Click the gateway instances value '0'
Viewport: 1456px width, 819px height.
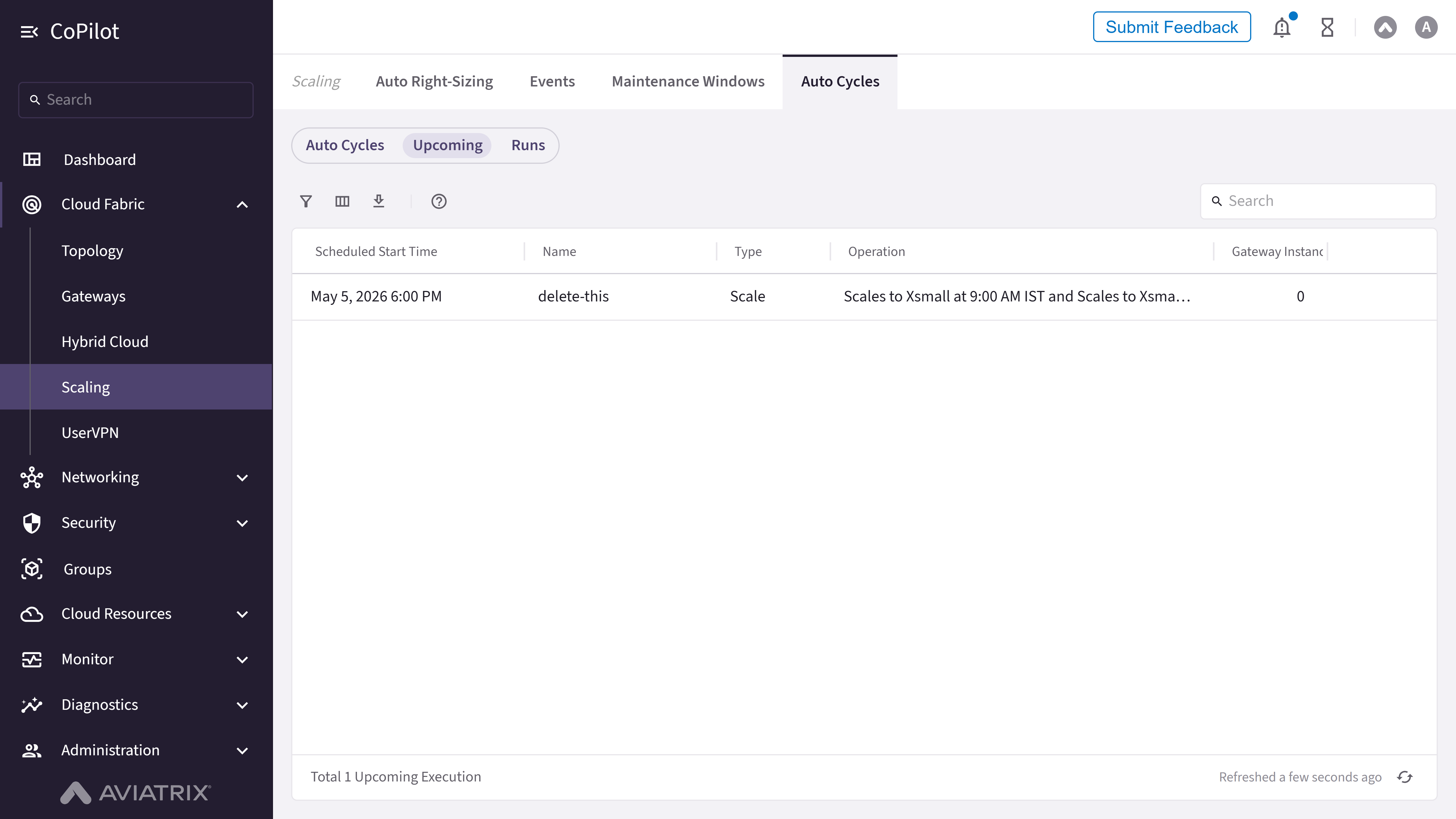pyautogui.click(x=1300, y=297)
